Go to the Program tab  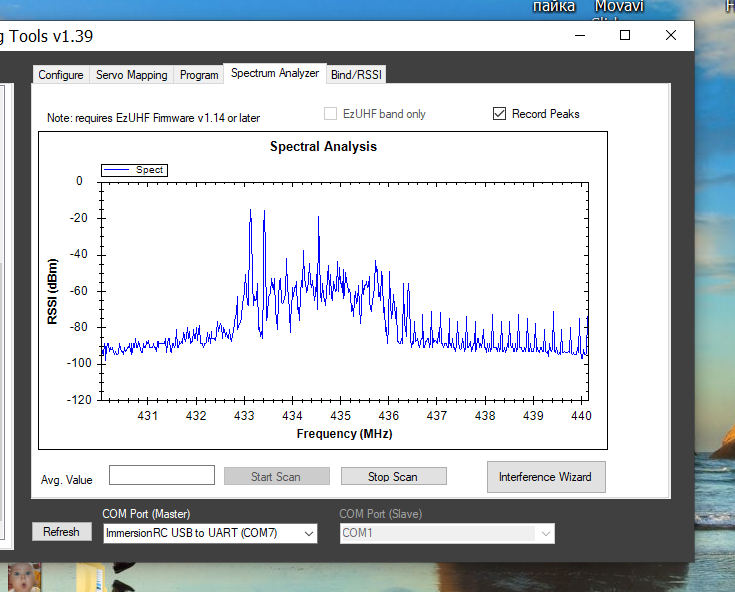point(199,75)
